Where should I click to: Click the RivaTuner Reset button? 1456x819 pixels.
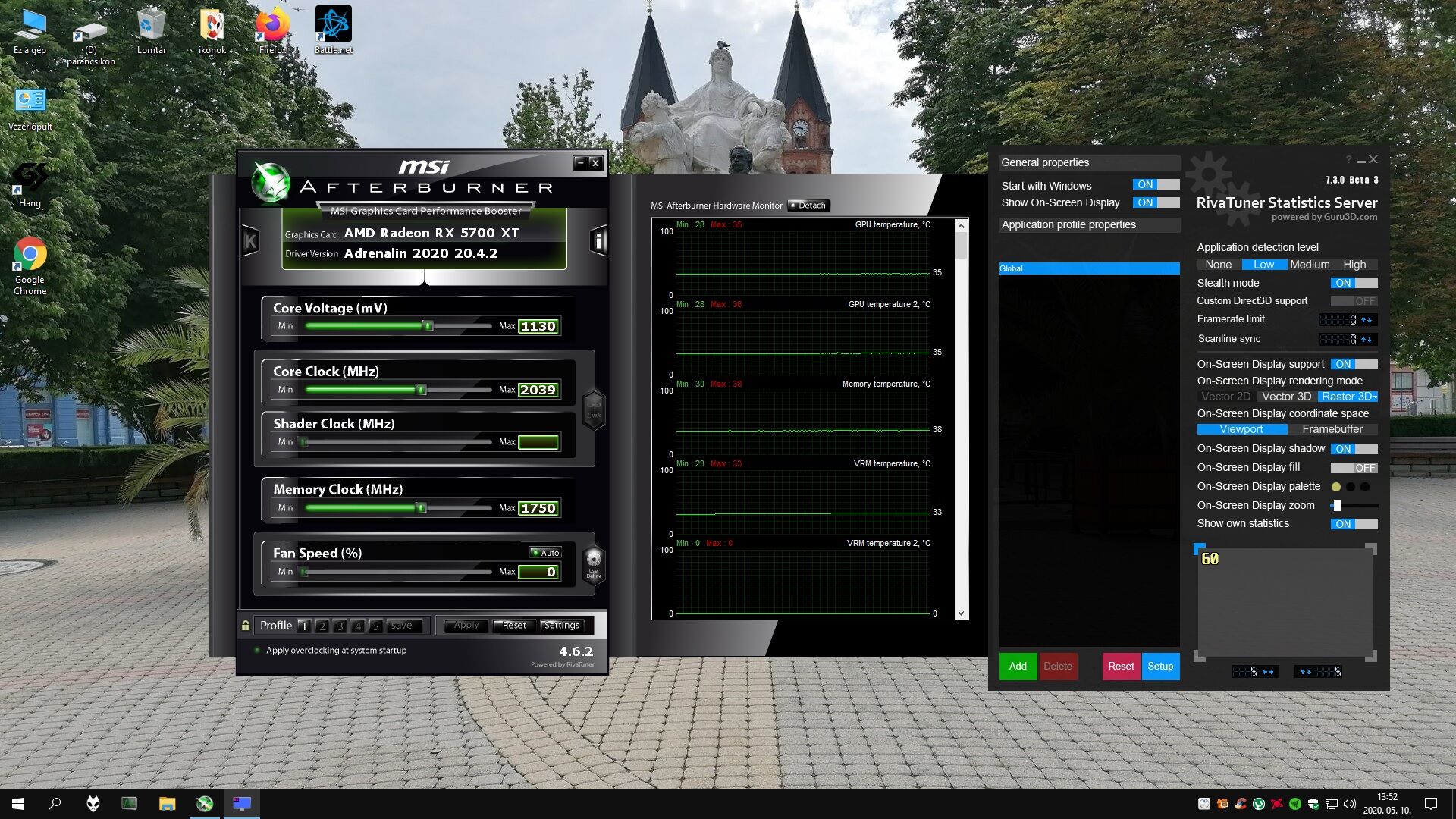click(1121, 667)
